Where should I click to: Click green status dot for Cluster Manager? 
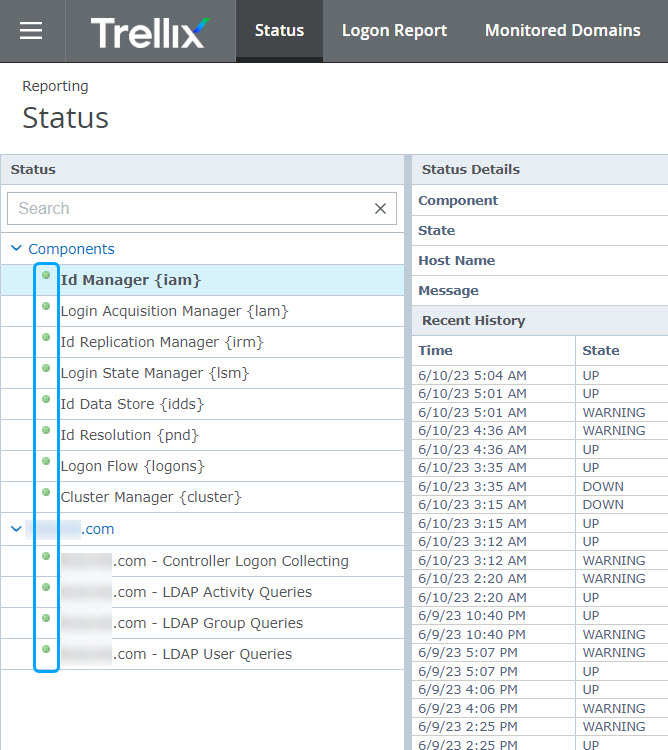pyautogui.click(x=46, y=492)
